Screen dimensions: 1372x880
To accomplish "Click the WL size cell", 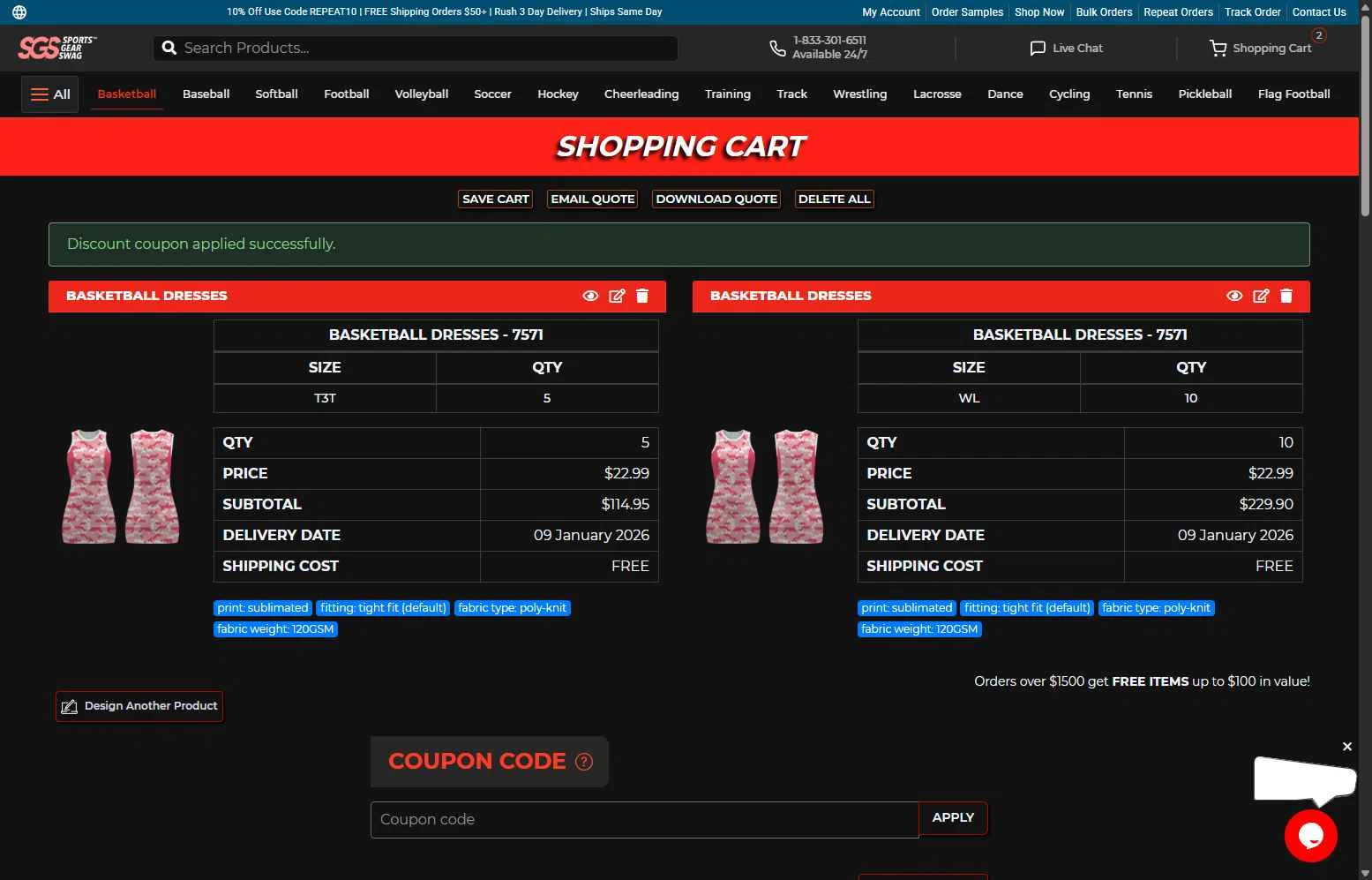I will pos(969,398).
